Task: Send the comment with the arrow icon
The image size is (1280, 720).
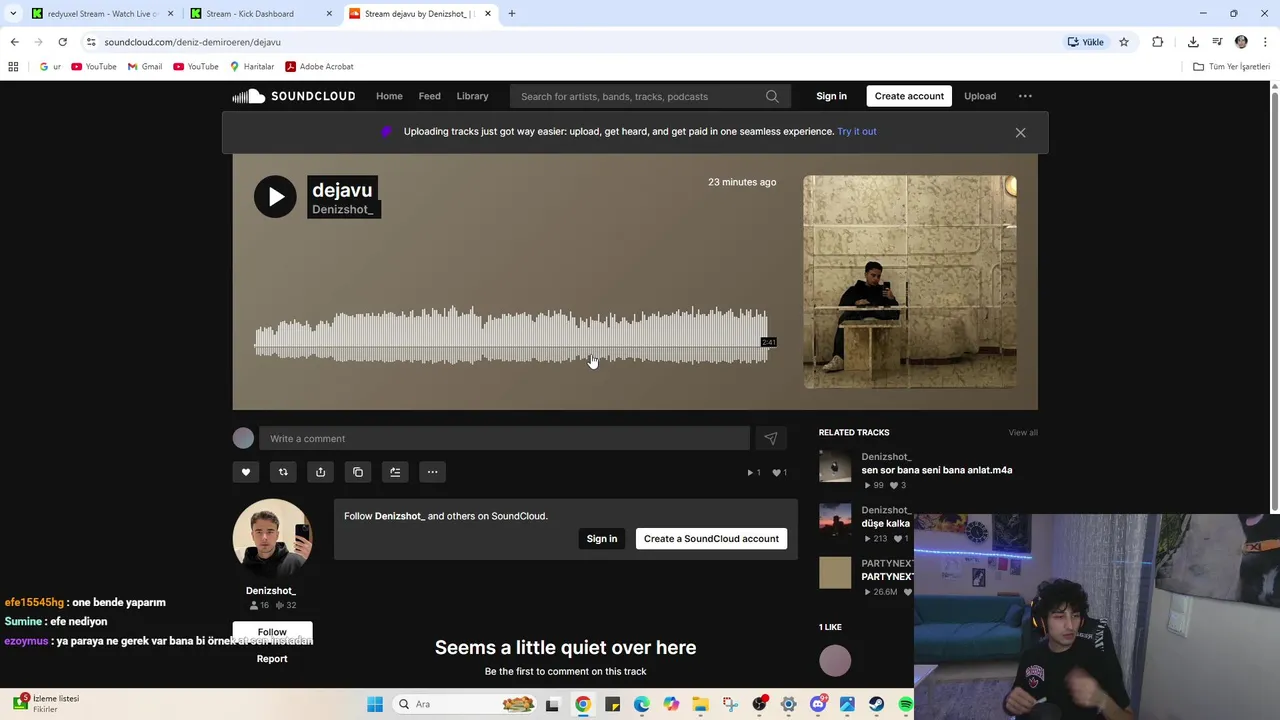Action: pyautogui.click(x=770, y=438)
